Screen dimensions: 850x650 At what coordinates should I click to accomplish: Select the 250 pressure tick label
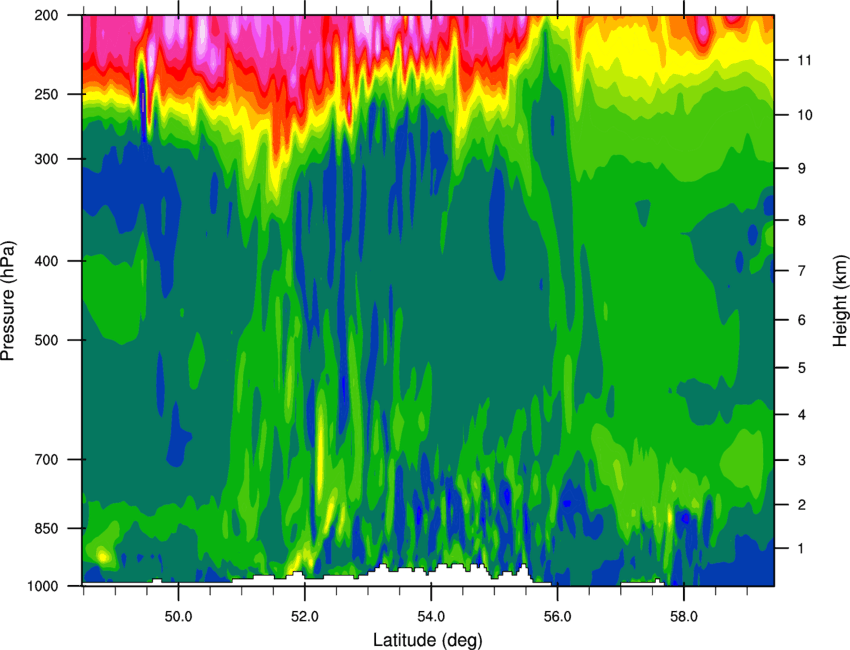pyautogui.click(x=47, y=94)
